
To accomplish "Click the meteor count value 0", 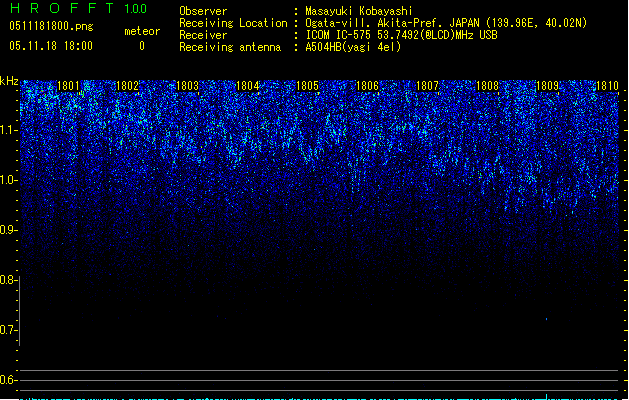I will coord(142,46).
